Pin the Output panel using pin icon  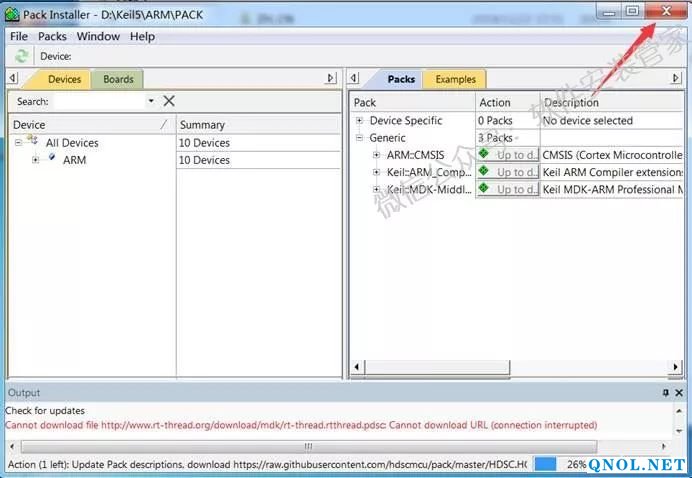click(666, 393)
